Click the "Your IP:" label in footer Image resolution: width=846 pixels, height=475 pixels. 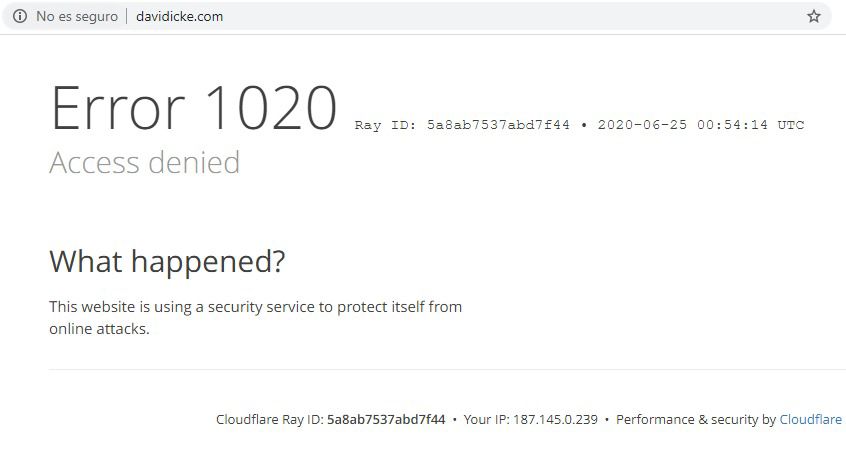point(486,420)
